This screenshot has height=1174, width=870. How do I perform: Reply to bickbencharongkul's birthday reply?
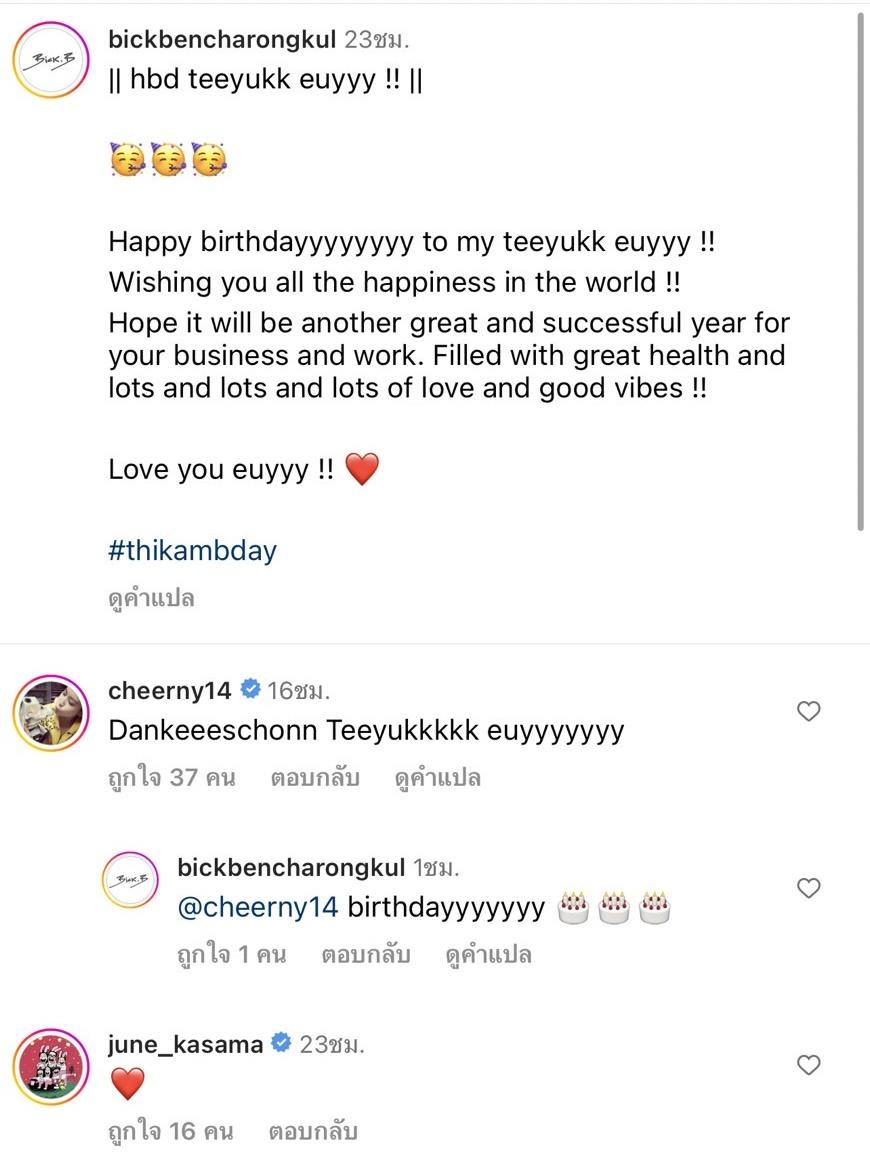pyautogui.click(x=365, y=954)
